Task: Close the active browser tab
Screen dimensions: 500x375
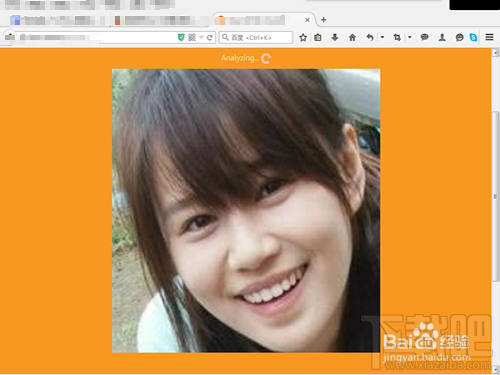Action: click(x=307, y=20)
